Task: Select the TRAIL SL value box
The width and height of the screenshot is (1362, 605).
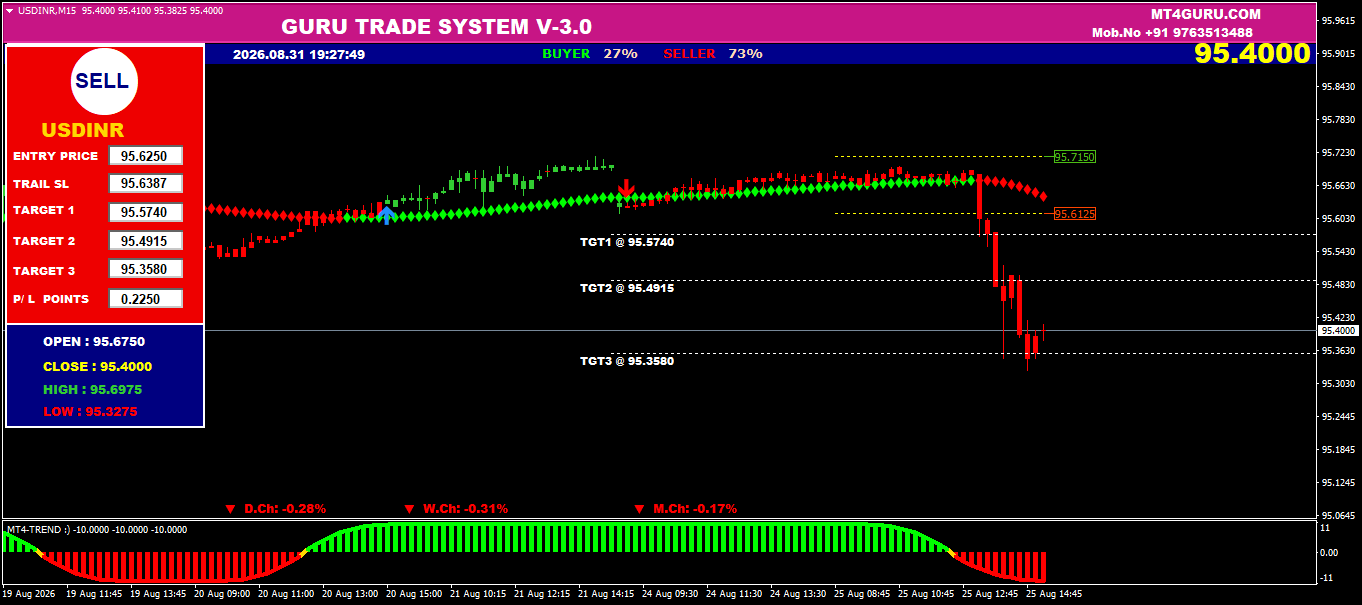Action: click(x=146, y=184)
